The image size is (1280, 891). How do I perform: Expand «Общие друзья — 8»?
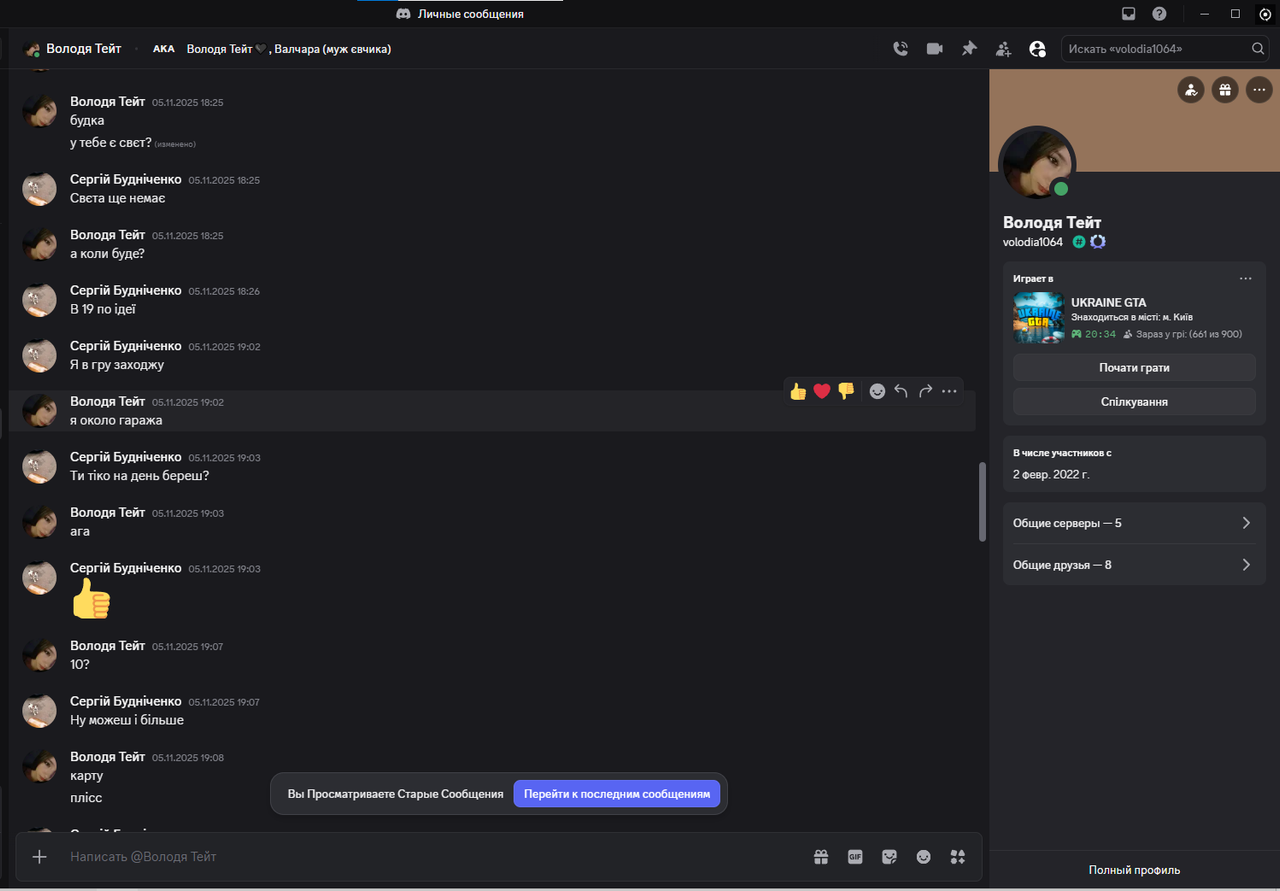pyautogui.click(x=1134, y=565)
